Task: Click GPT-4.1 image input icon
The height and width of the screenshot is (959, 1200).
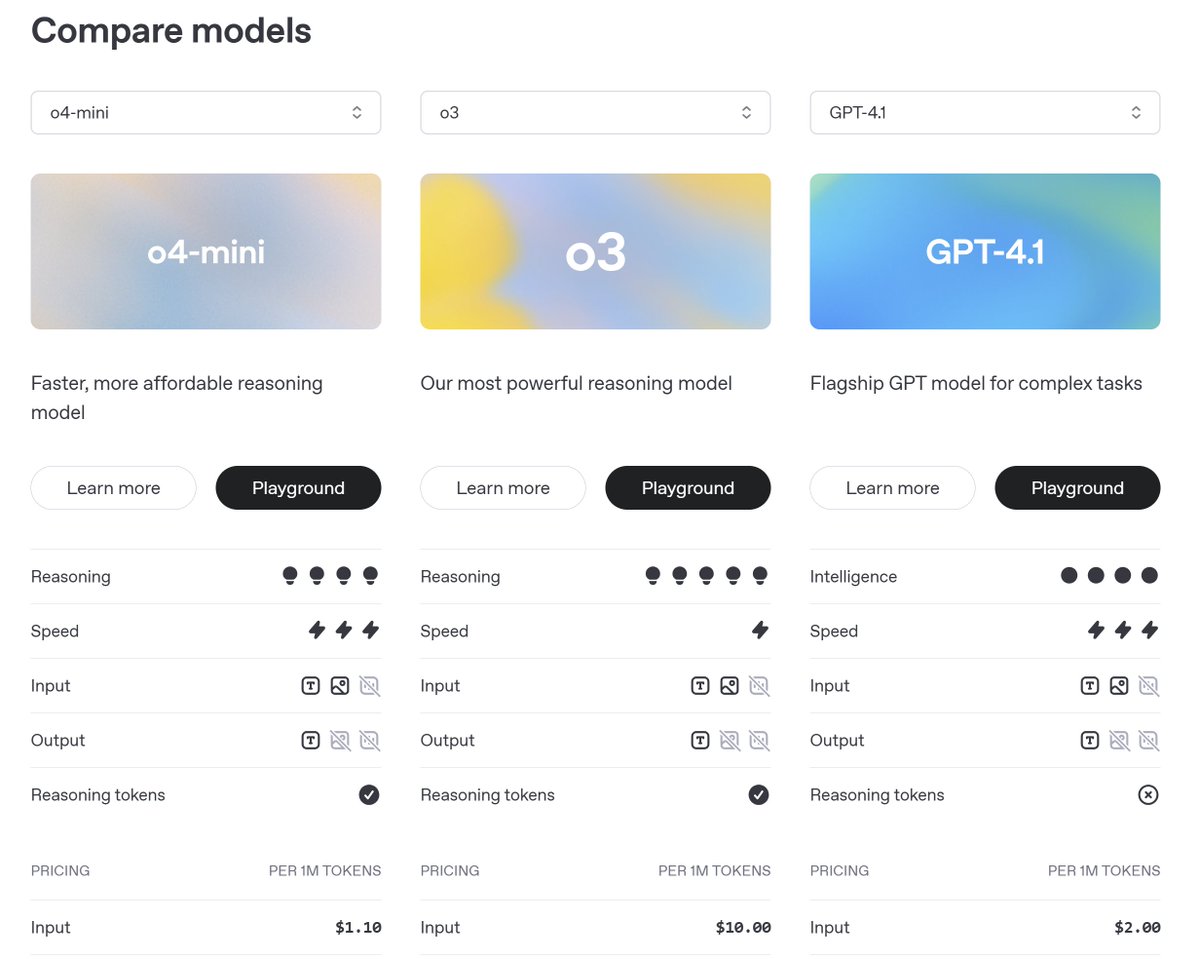Action: coord(1119,686)
